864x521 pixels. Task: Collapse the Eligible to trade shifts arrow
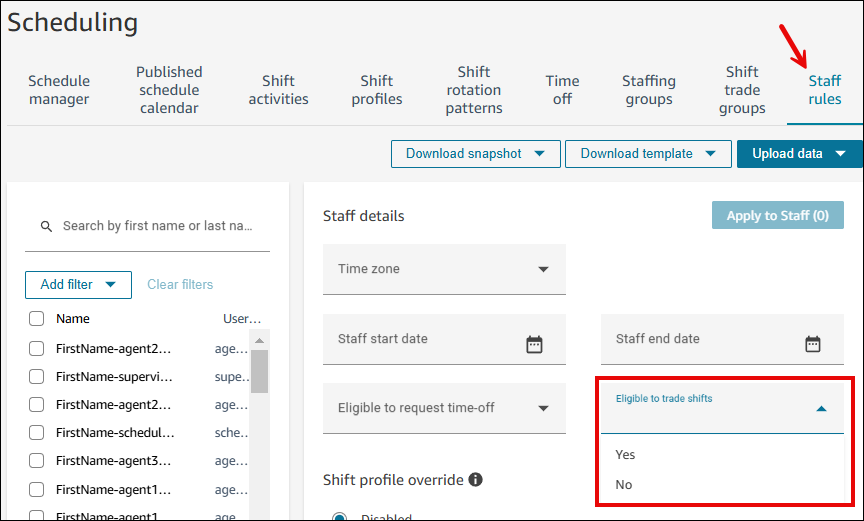pos(821,408)
